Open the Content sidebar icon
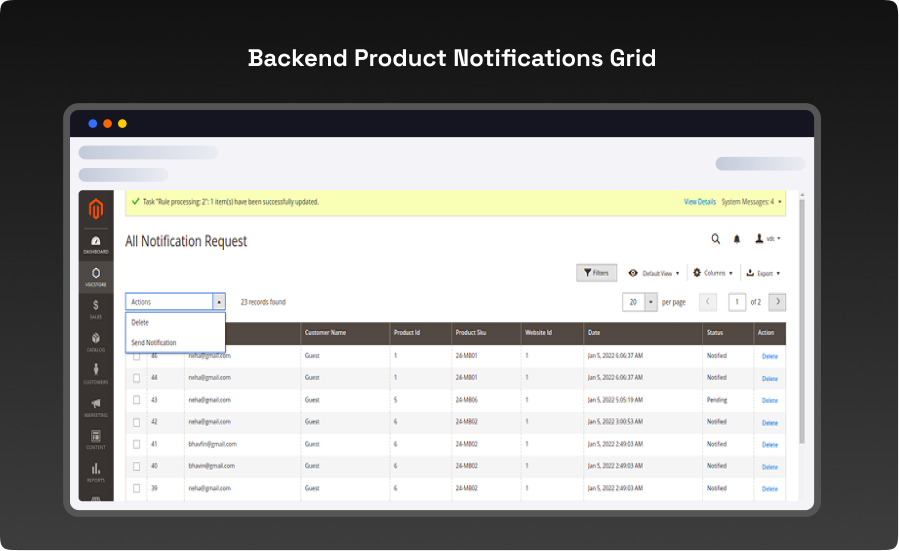Screen dimensions: 899x551 [x=96, y=440]
